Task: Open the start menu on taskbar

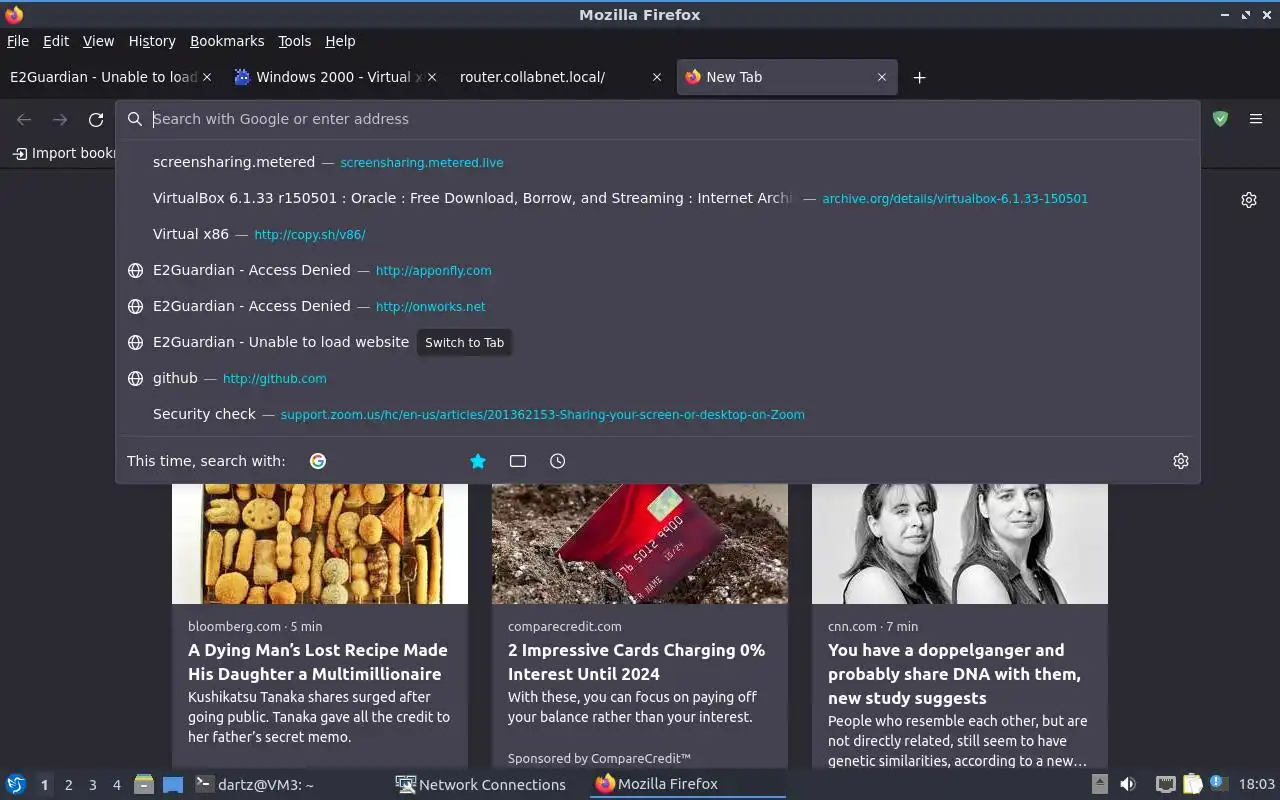Action: (15, 784)
